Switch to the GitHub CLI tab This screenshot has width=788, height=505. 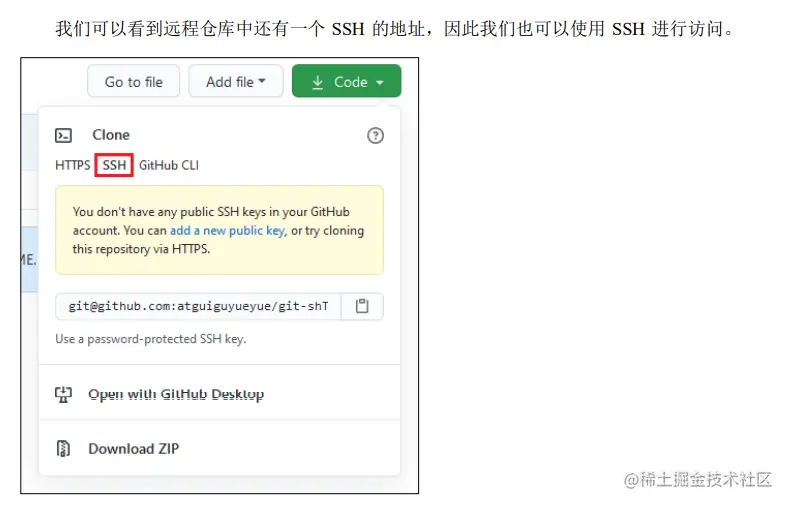[169, 165]
